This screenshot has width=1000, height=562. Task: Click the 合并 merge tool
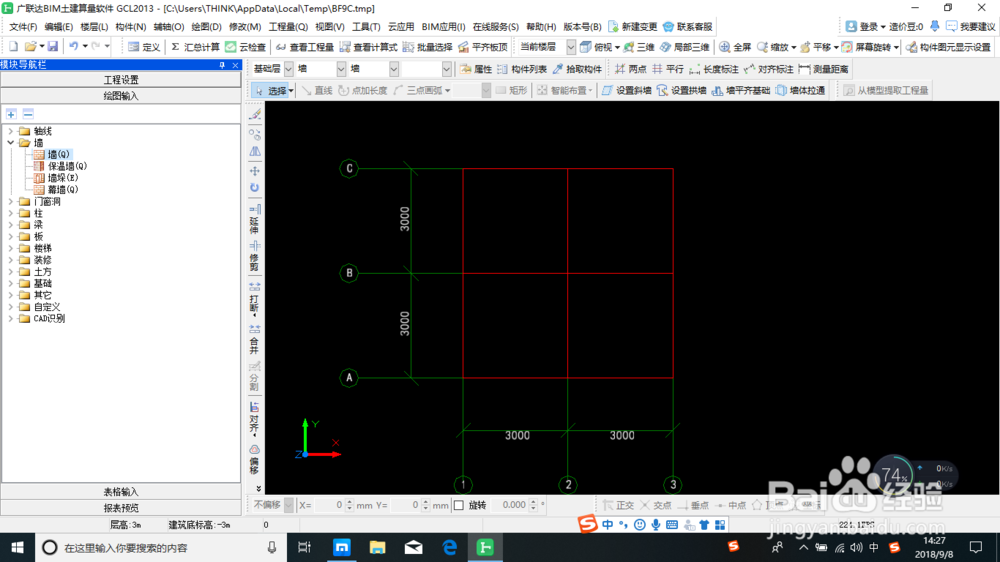pos(254,339)
